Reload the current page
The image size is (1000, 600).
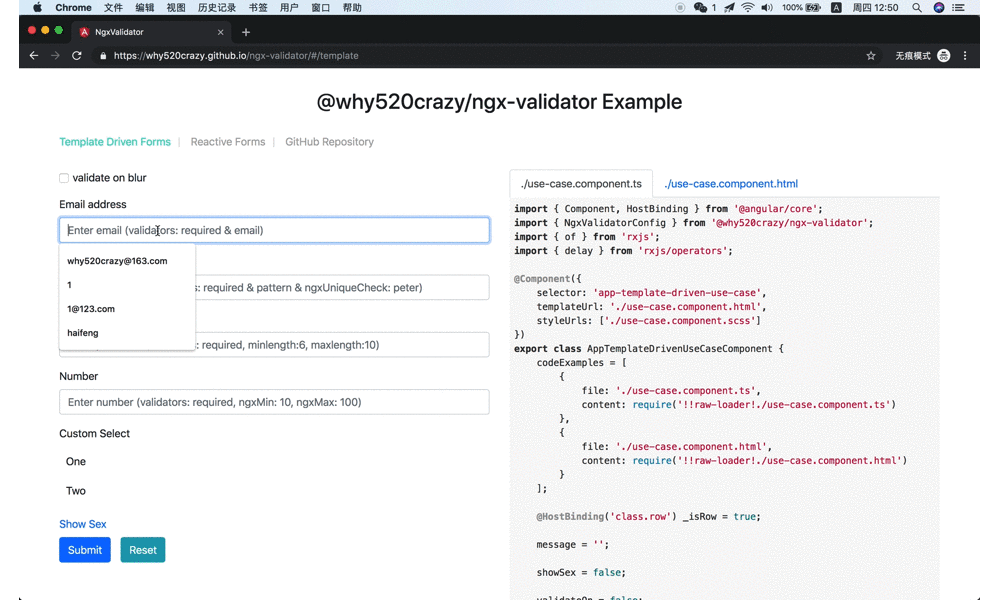tap(77, 55)
